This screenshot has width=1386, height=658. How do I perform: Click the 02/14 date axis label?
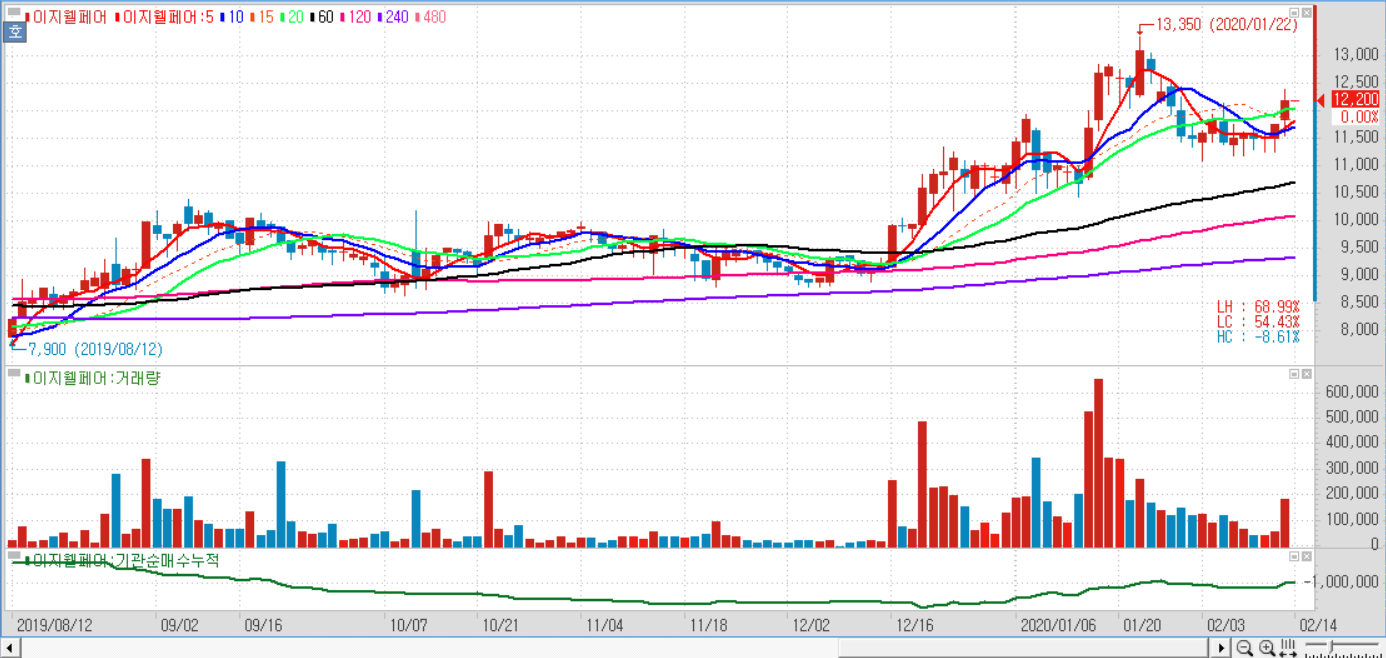[1316, 625]
